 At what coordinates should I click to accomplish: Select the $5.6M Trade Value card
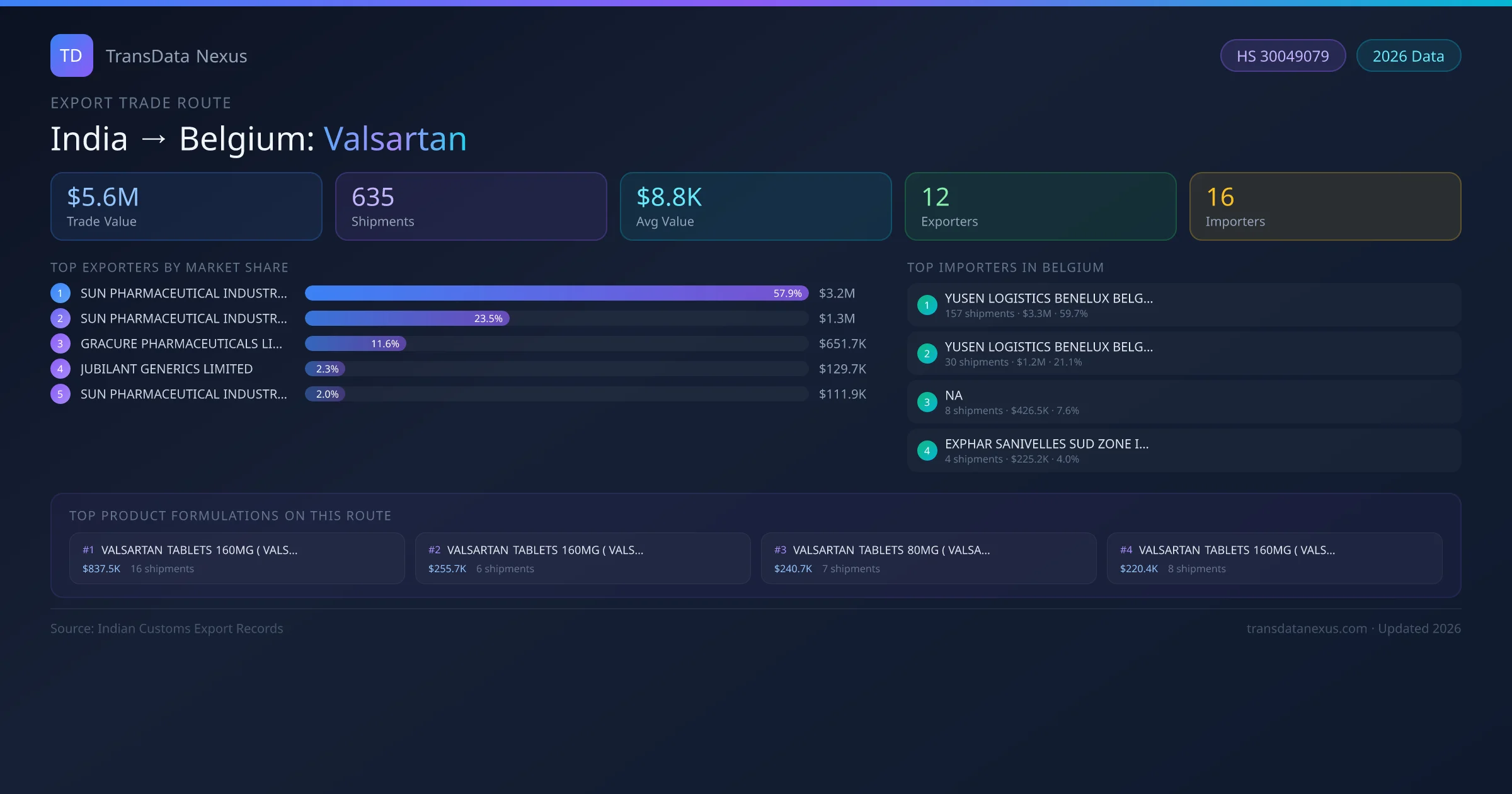coord(186,206)
